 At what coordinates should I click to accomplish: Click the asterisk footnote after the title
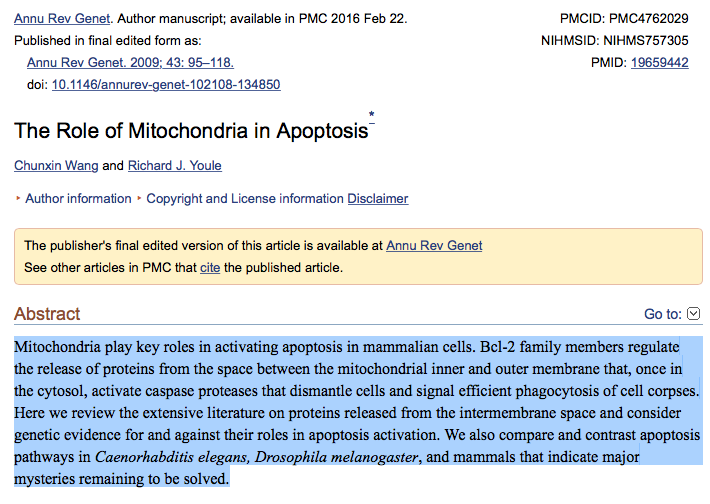373,118
